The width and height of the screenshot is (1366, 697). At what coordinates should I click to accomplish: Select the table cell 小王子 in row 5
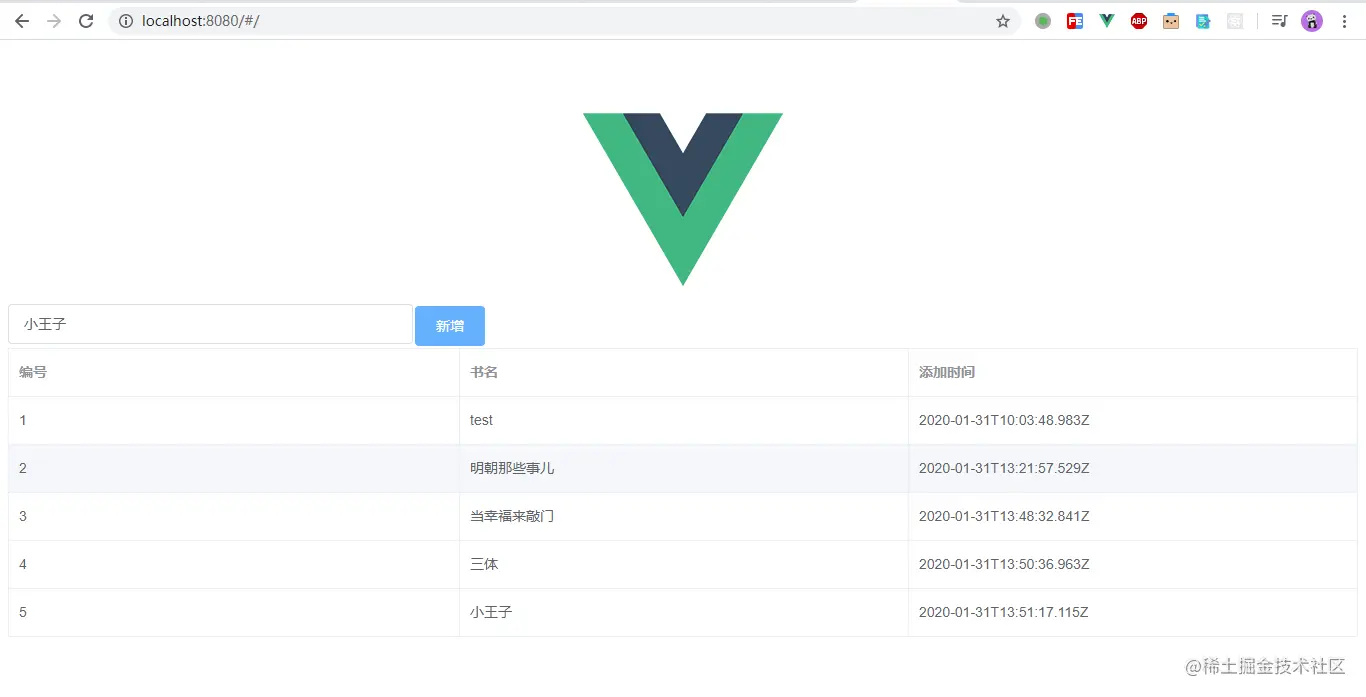coord(683,612)
